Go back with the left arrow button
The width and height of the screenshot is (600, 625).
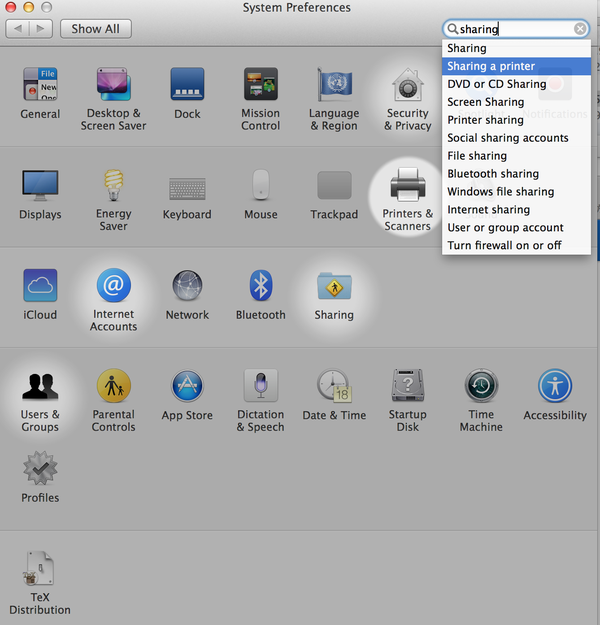[18, 29]
